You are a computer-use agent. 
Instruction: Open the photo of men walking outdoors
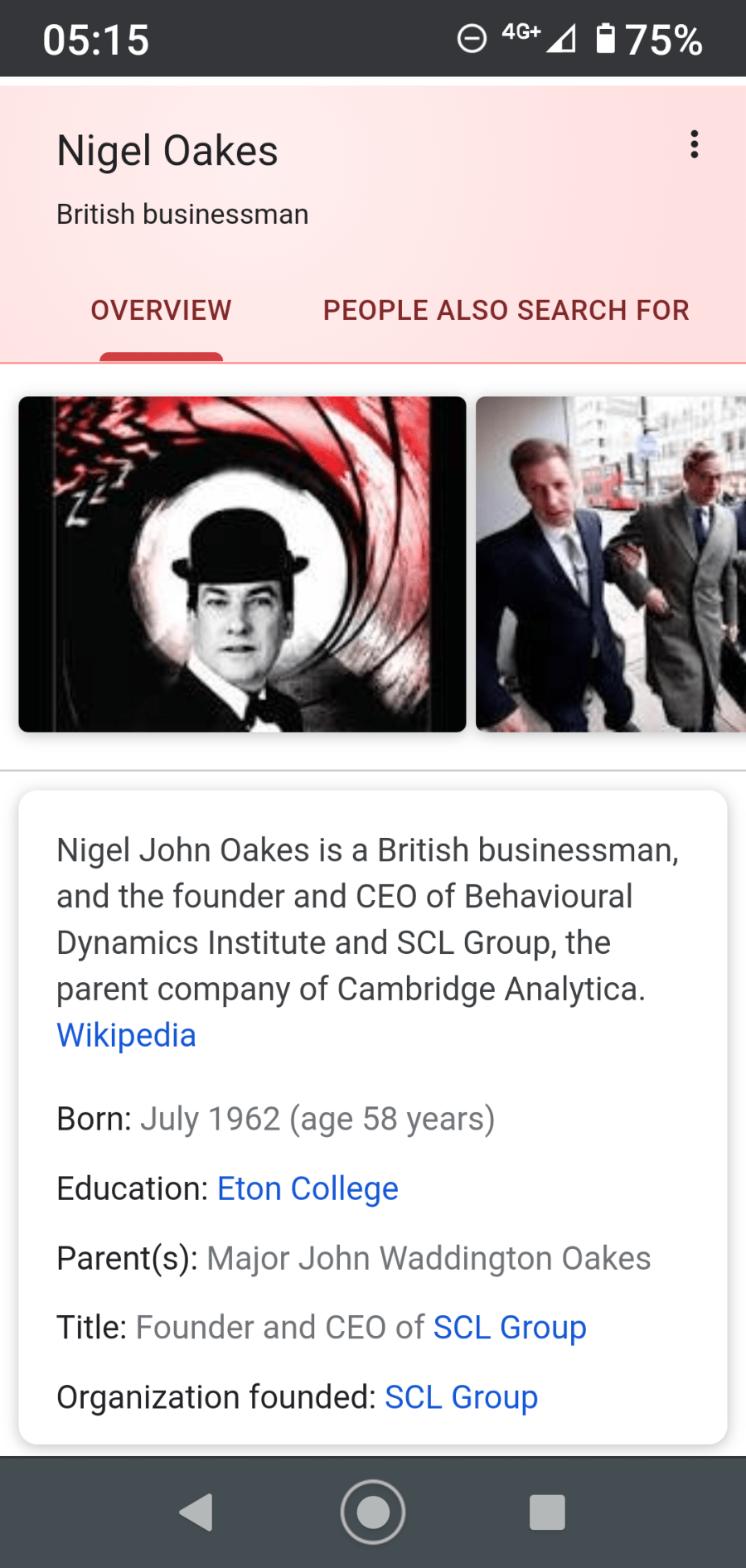click(x=611, y=564)
